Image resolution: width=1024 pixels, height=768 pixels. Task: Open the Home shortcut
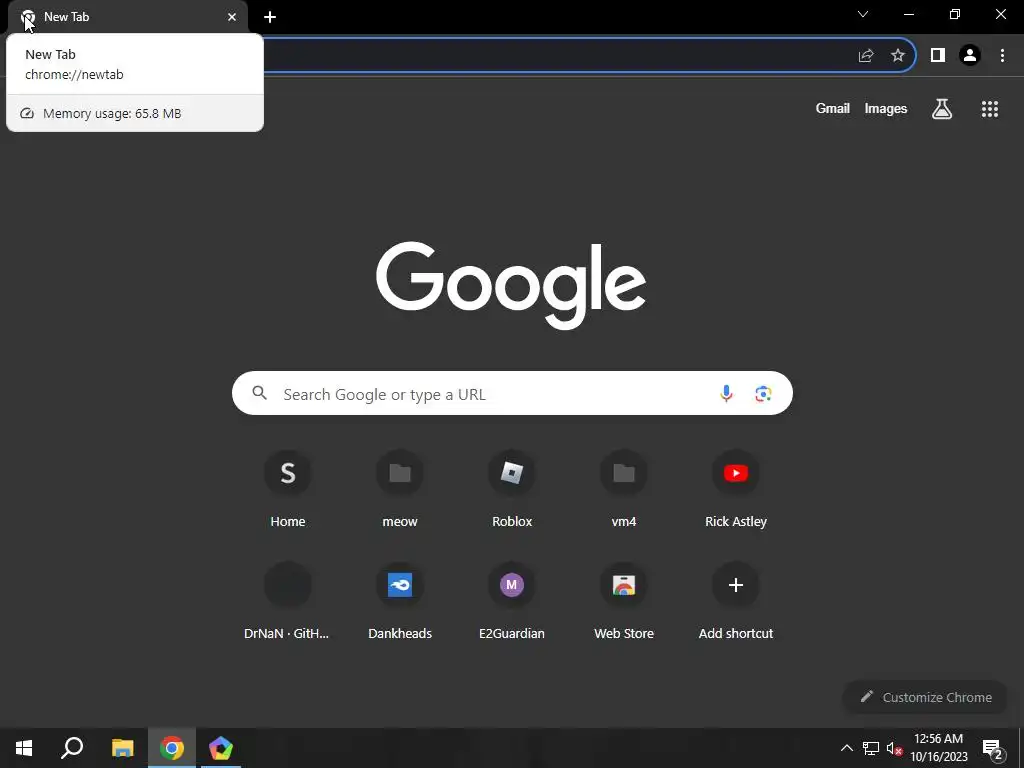(x=288, y=488)
